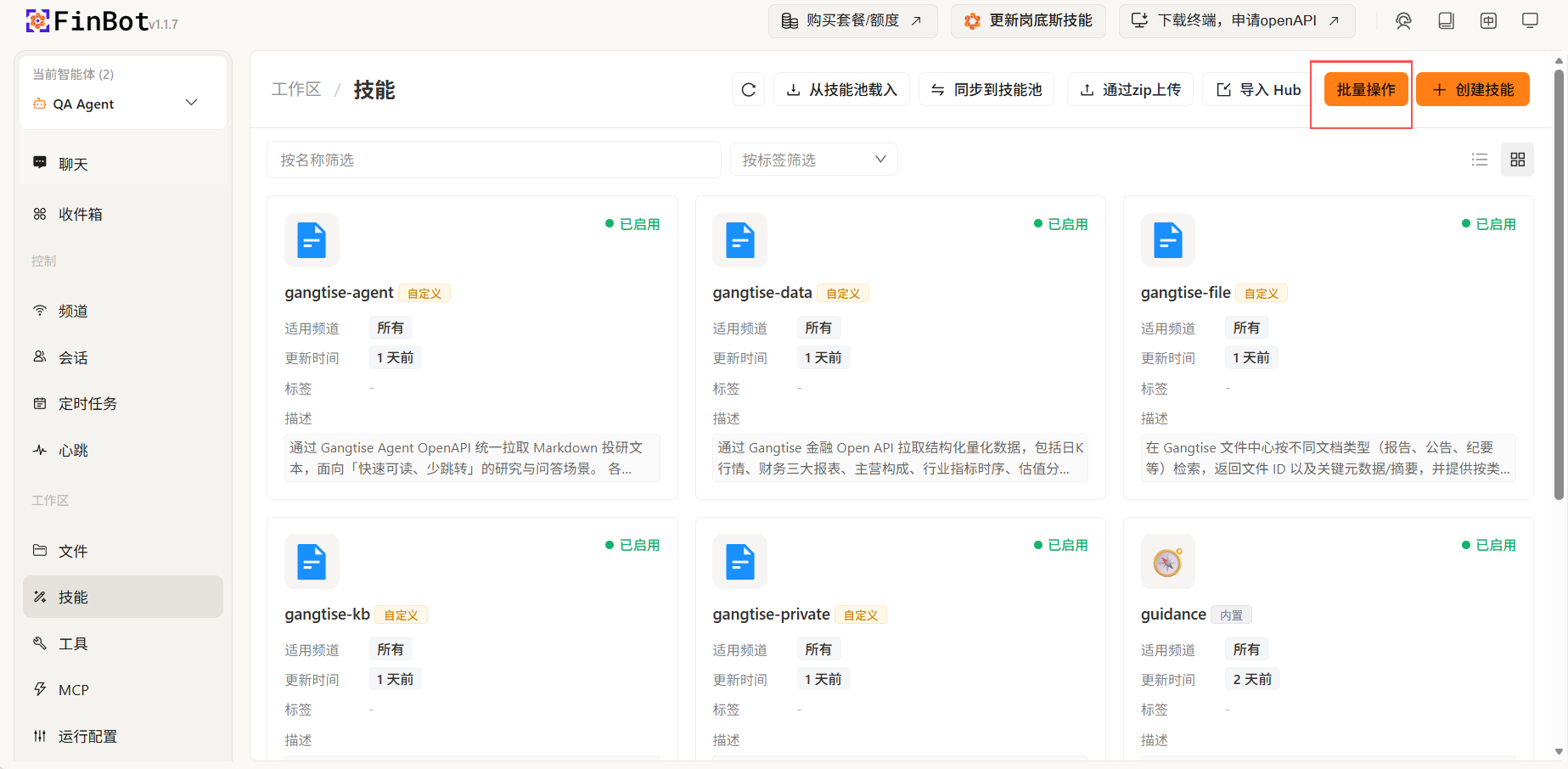Open MCP settings page
The width and height of the screenshot is (1568, 769).
123,689
